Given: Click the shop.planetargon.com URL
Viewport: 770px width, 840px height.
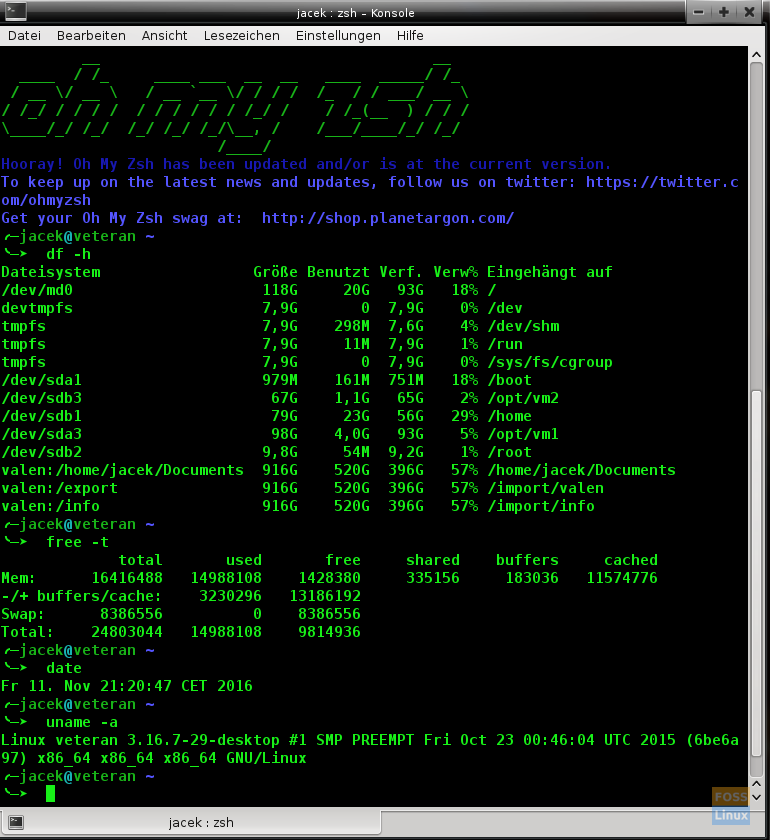Looking at the screenshot, I should pyautogui.click(x=388, y=218).
